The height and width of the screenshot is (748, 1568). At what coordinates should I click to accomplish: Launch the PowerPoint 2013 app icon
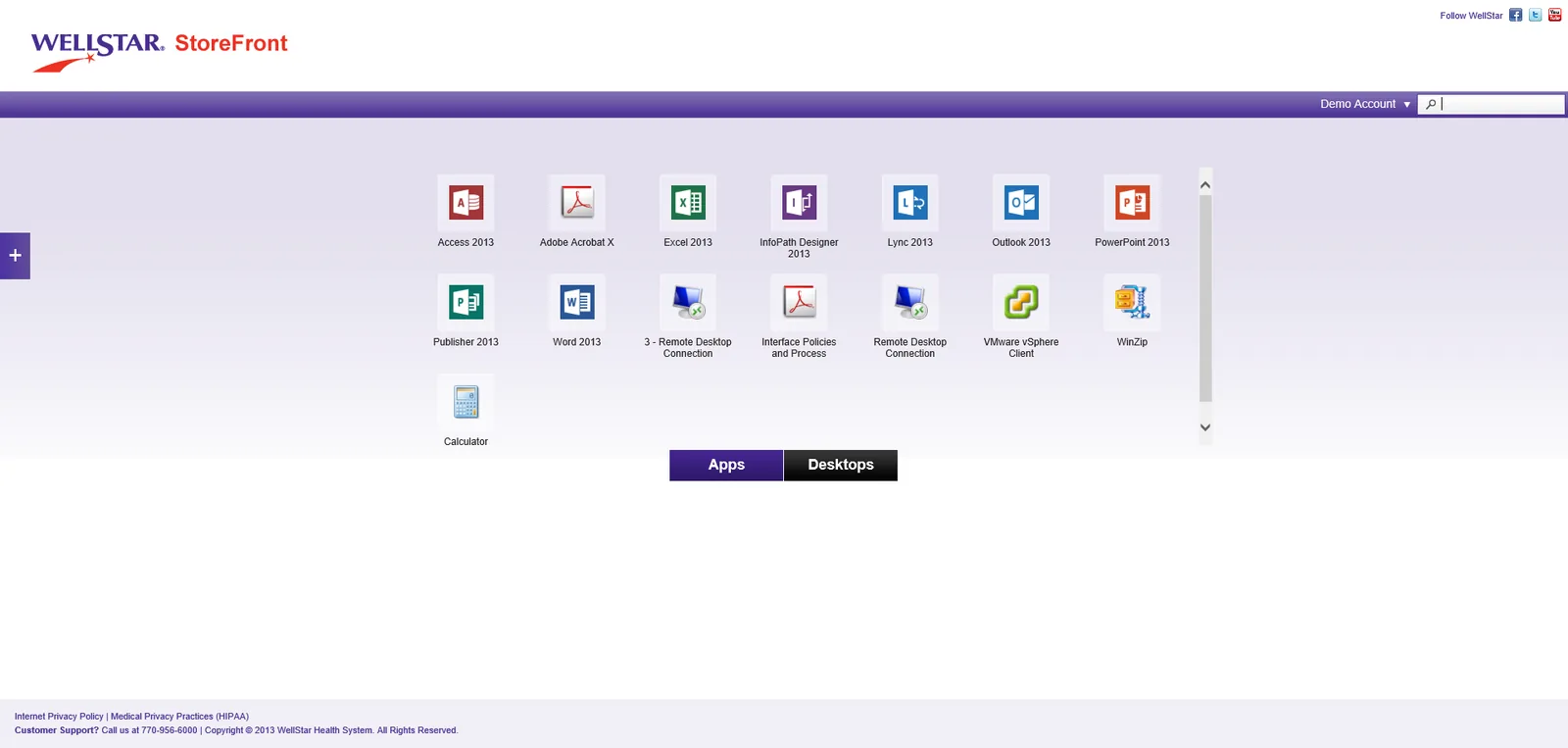point(1132,203)
